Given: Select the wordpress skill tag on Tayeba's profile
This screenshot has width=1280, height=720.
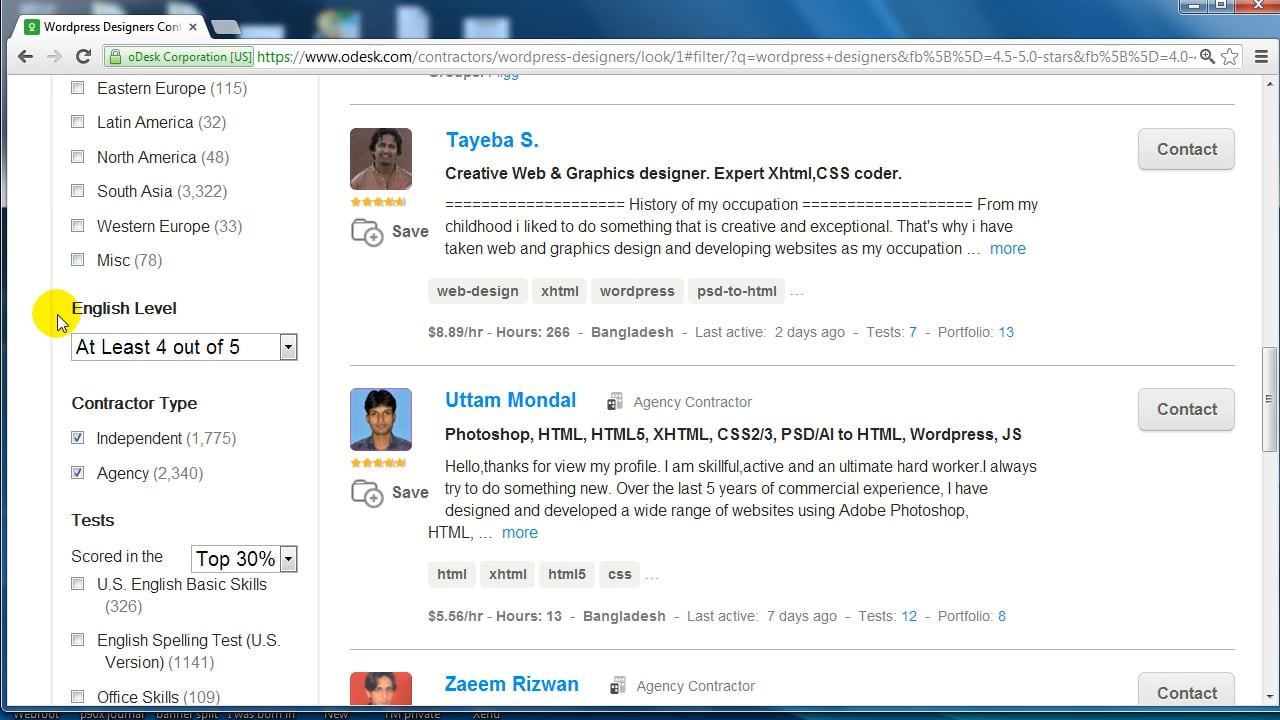Looking at the screenshot, I should click(x=637, y=291).
